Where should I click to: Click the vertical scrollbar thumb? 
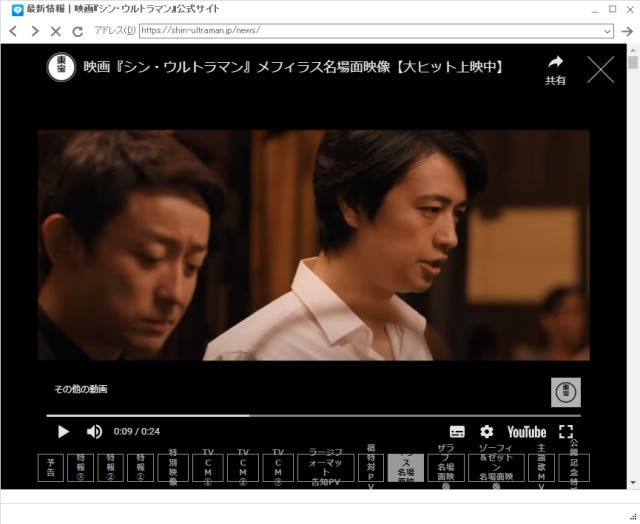tap(633, 62)
